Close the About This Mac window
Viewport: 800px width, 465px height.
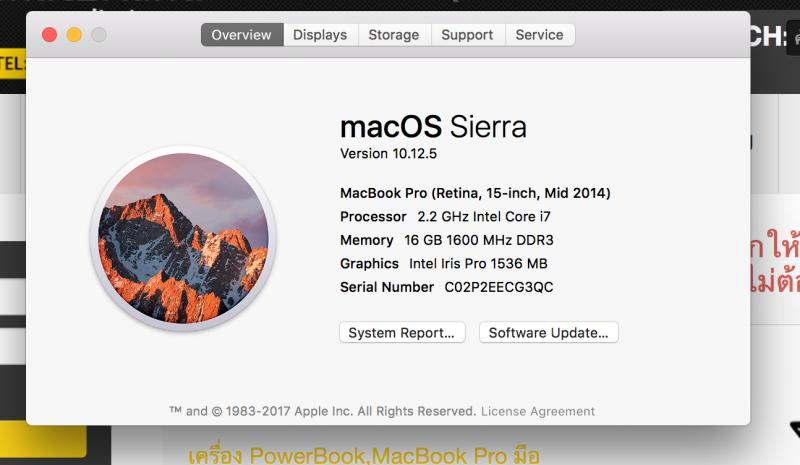[49, 35]
